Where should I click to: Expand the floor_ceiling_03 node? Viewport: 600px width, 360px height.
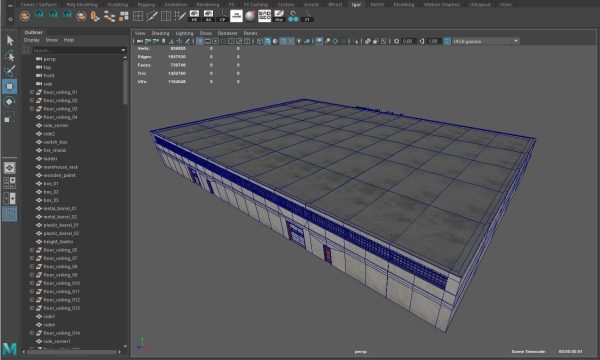pos(32,109)
